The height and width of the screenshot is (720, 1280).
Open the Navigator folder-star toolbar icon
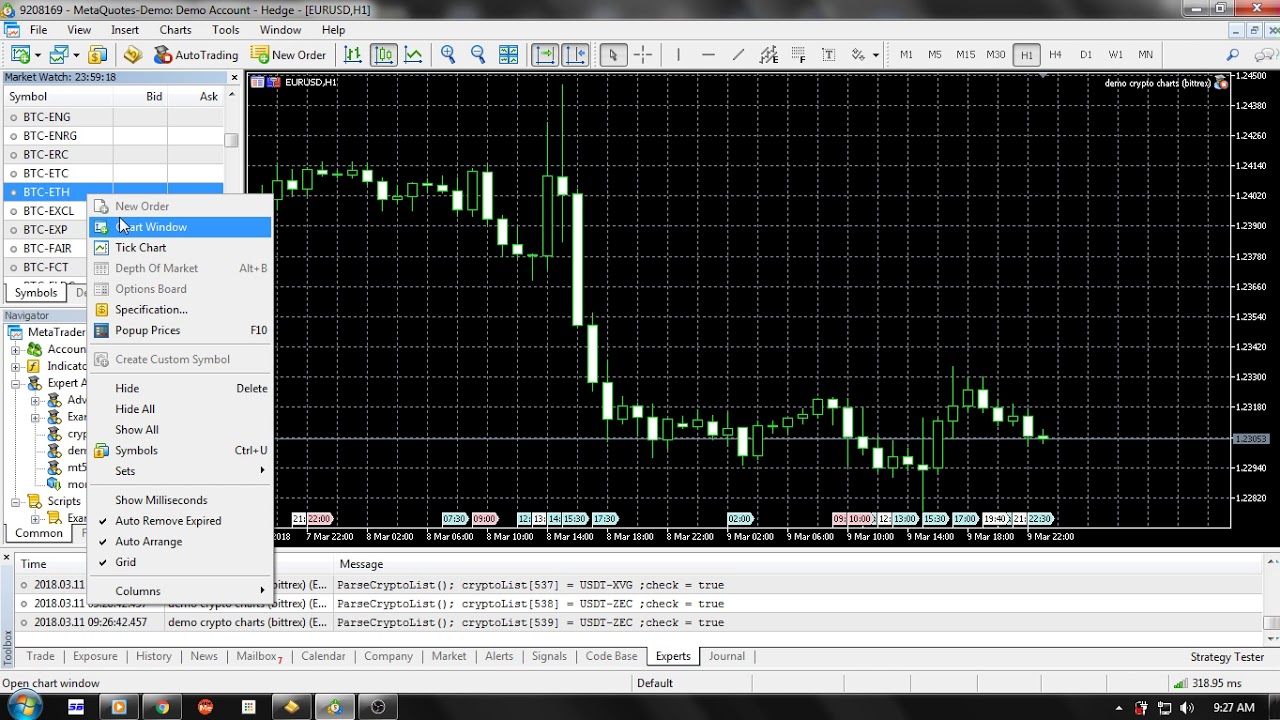pyautogui.click(x=133, y=55)
